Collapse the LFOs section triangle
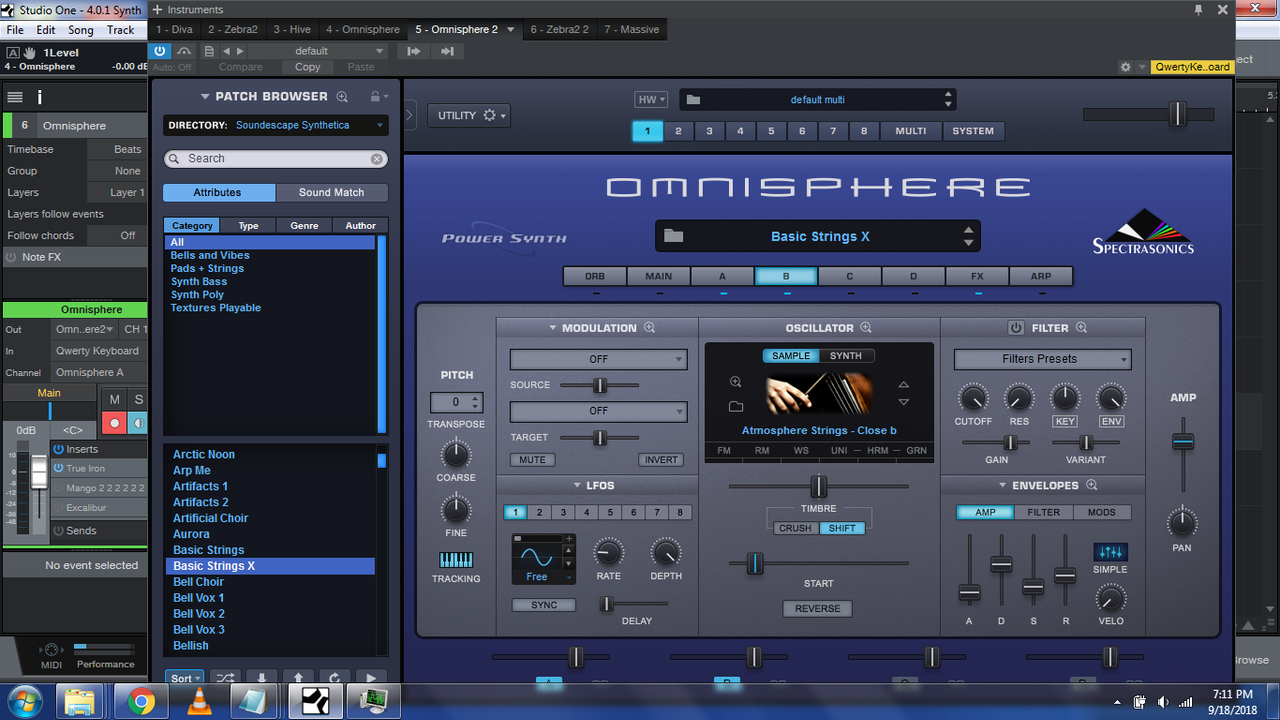Screen dimensions: 1280x720 [578, 486]
